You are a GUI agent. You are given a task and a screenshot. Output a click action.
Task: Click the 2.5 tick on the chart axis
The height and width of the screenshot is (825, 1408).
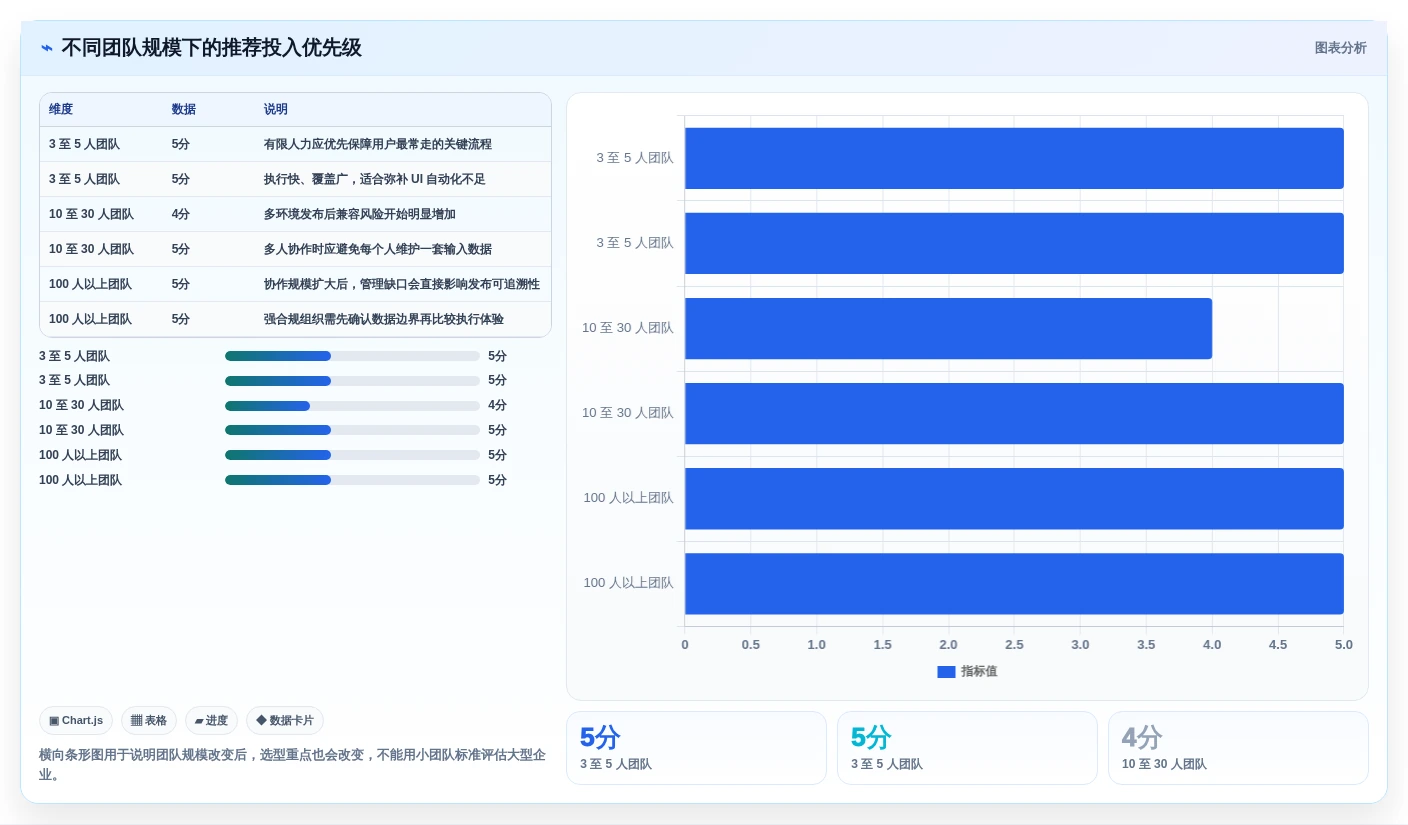[1014, 645]
